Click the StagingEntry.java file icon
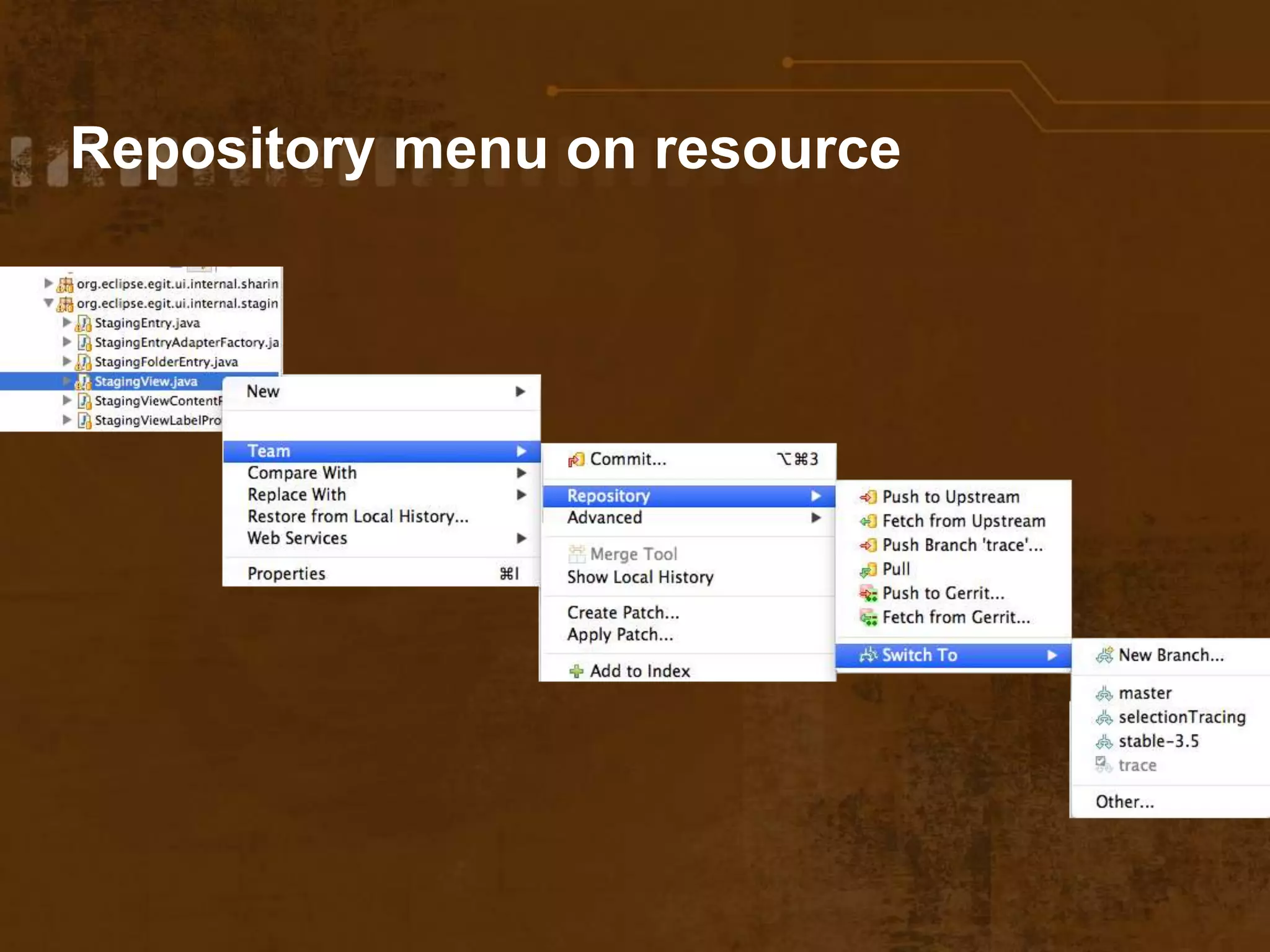This screenshot has height=952, width=1270. tap(84, 323)
